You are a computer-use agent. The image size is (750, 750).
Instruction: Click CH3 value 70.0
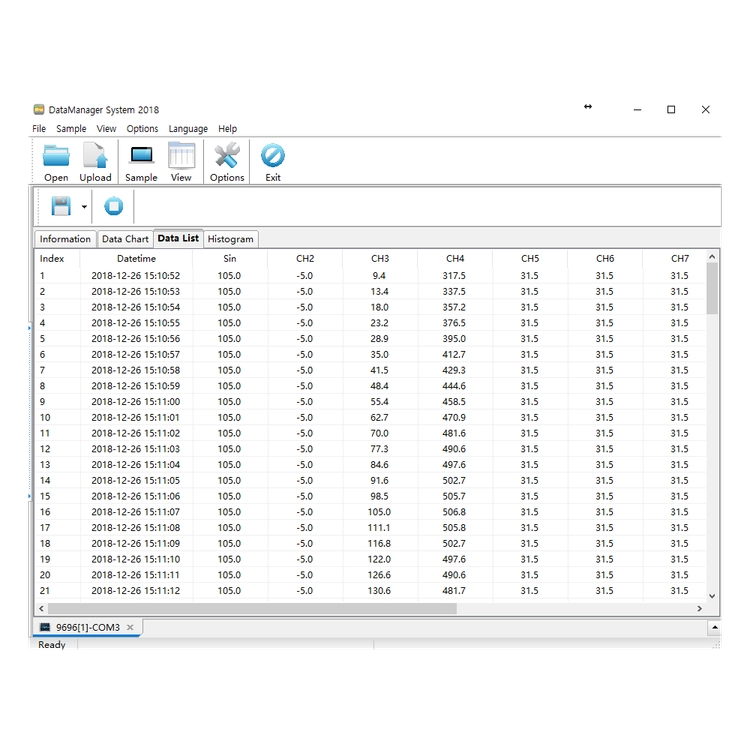click(379, 433)
